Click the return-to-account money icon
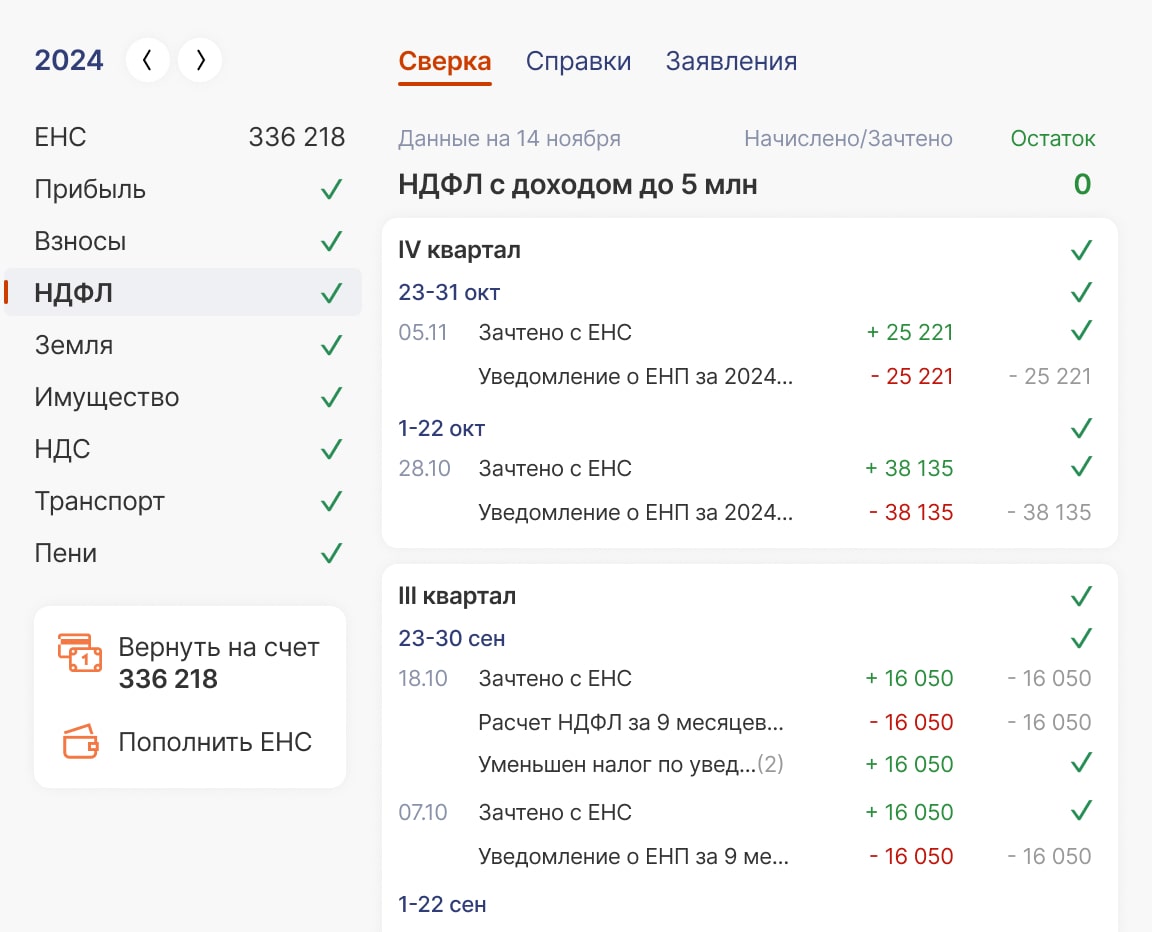Screen dimensions: 1152x932 tap(79, 654)
